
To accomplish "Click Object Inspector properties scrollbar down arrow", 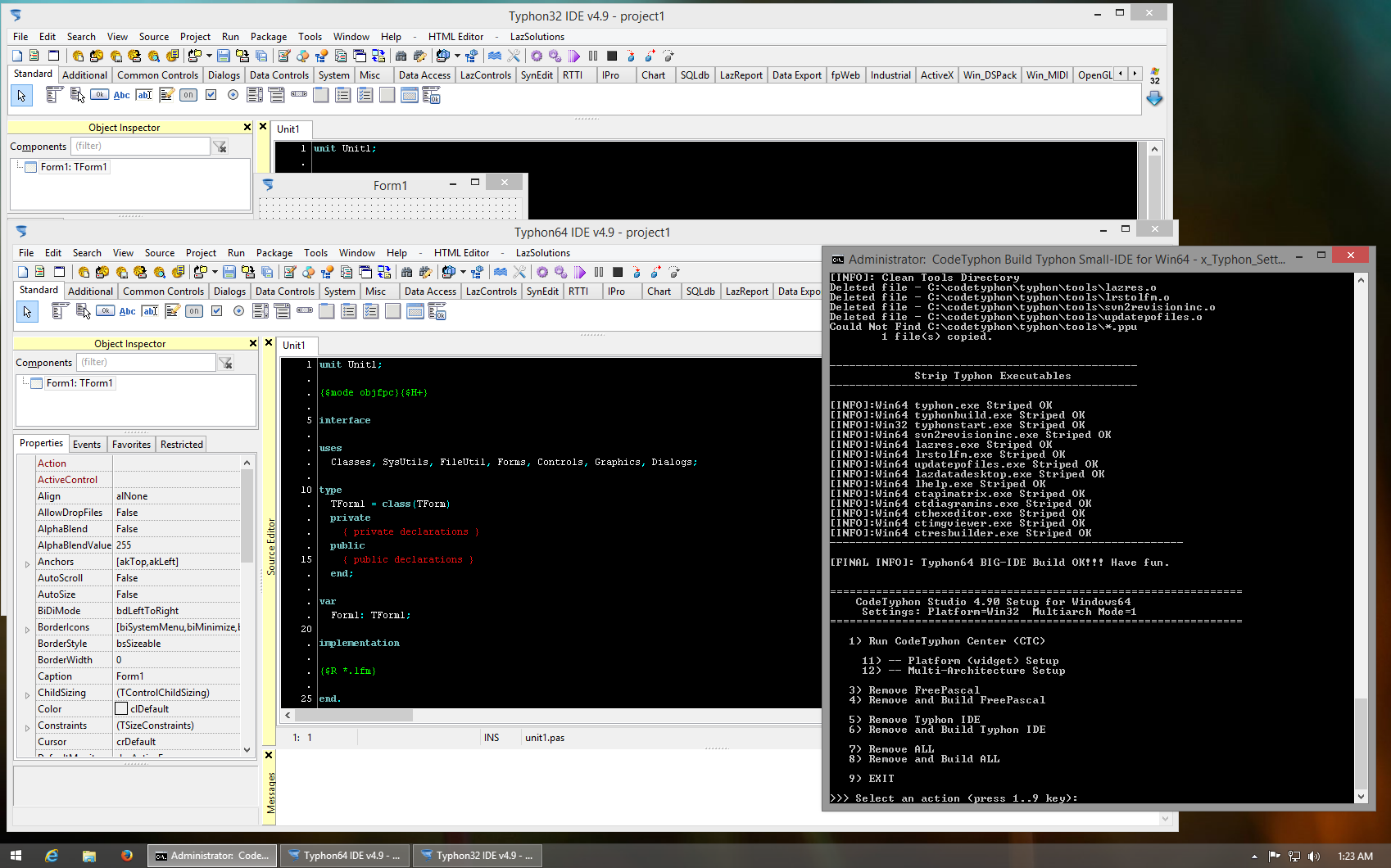I will (247, 748).
